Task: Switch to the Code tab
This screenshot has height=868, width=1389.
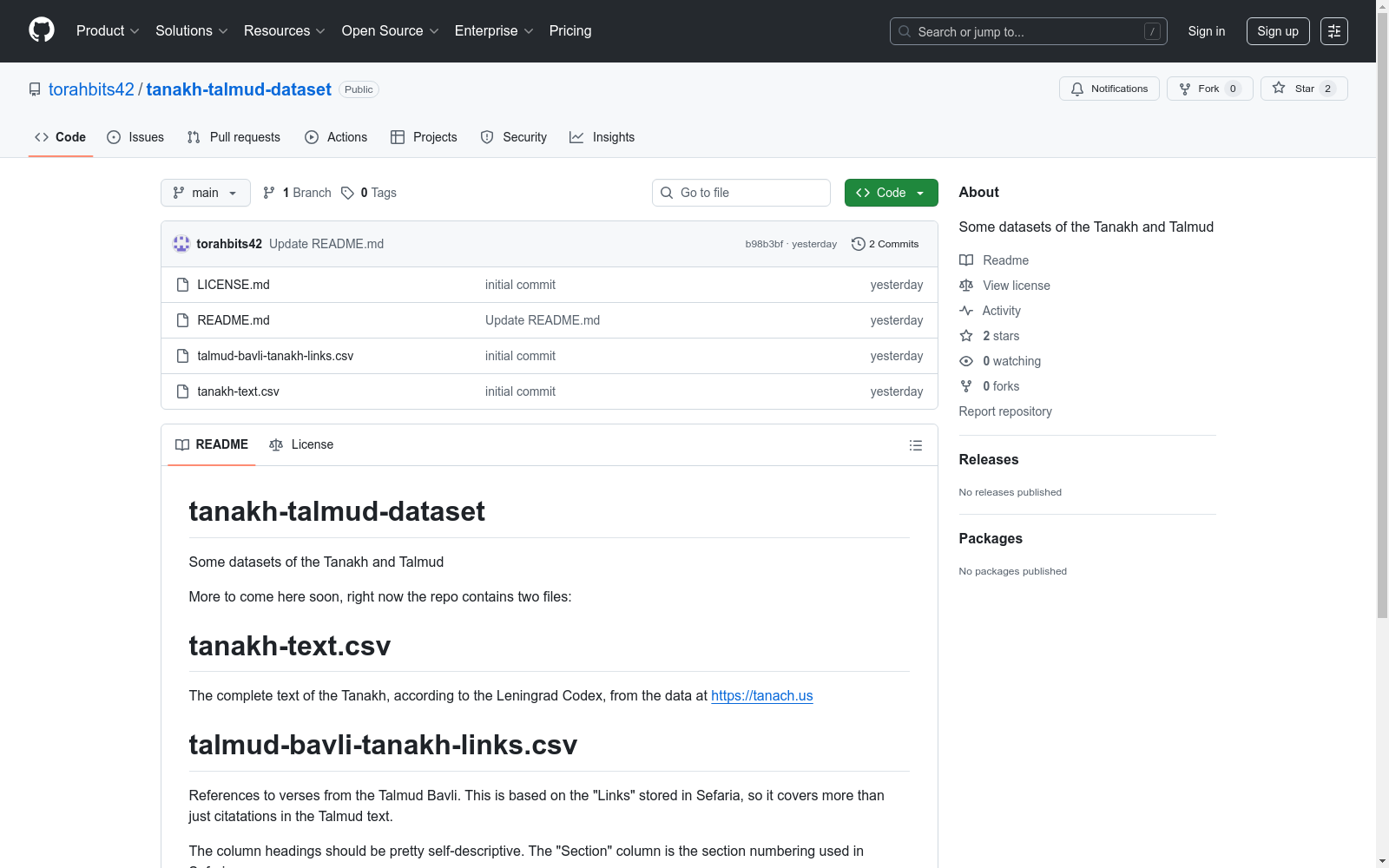Action: click(x=61, y=137)
